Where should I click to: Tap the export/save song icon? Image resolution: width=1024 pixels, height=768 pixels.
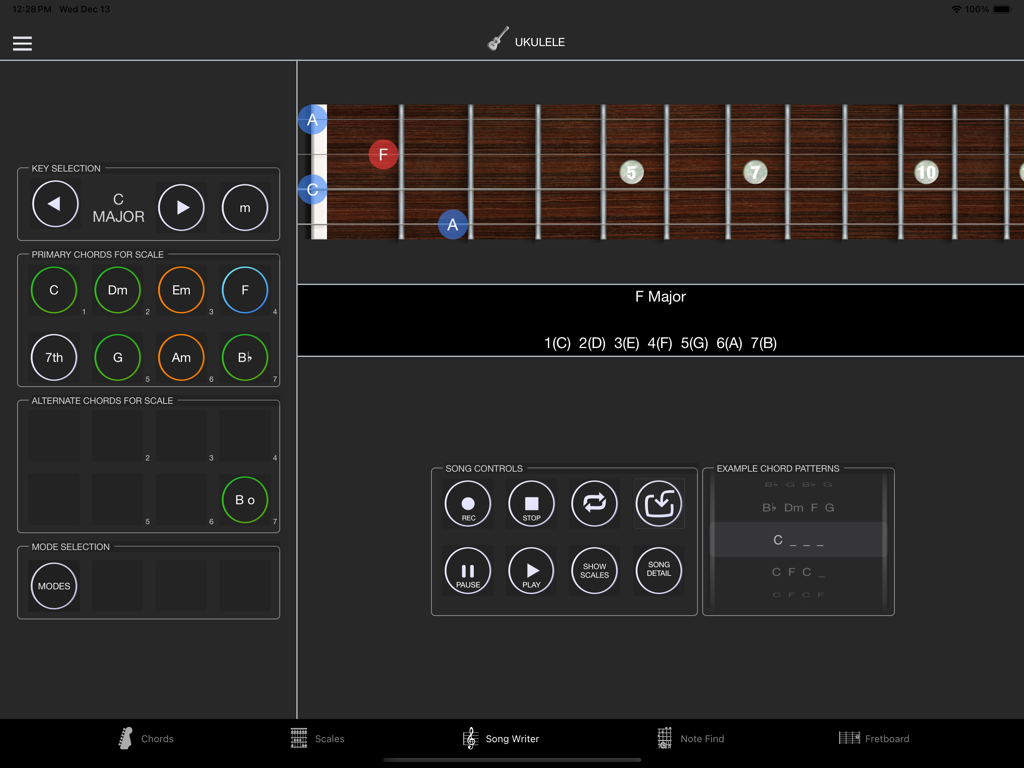pos(658,503)
